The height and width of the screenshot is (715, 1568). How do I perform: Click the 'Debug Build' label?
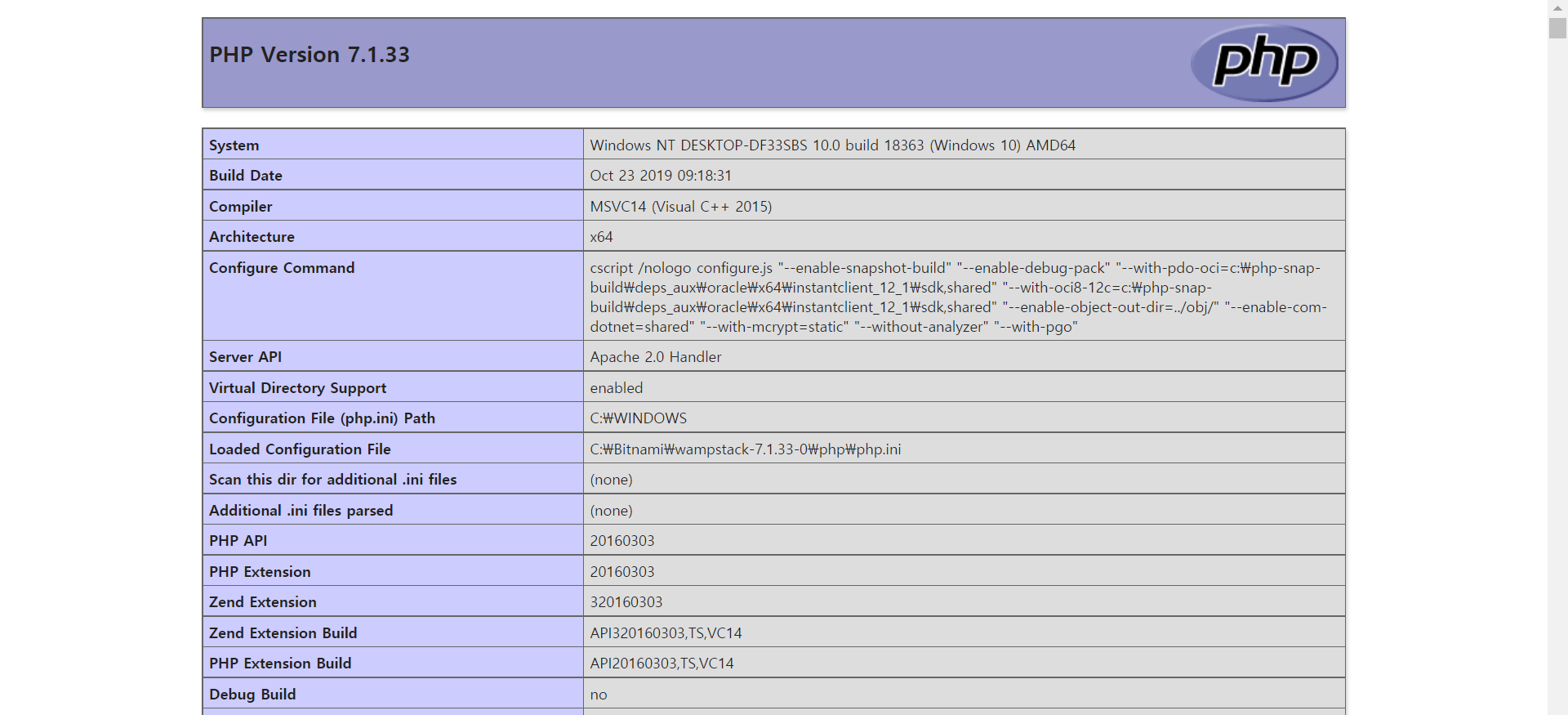point(252,694)
